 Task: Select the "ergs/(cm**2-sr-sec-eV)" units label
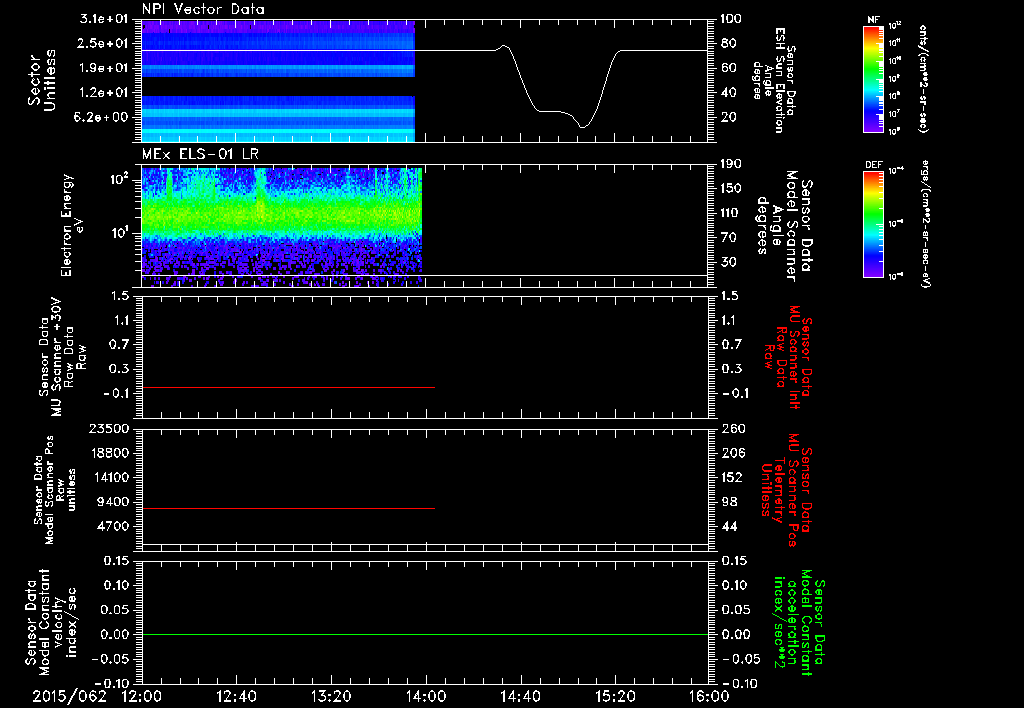pyautogui.click(x=925, y=224)
